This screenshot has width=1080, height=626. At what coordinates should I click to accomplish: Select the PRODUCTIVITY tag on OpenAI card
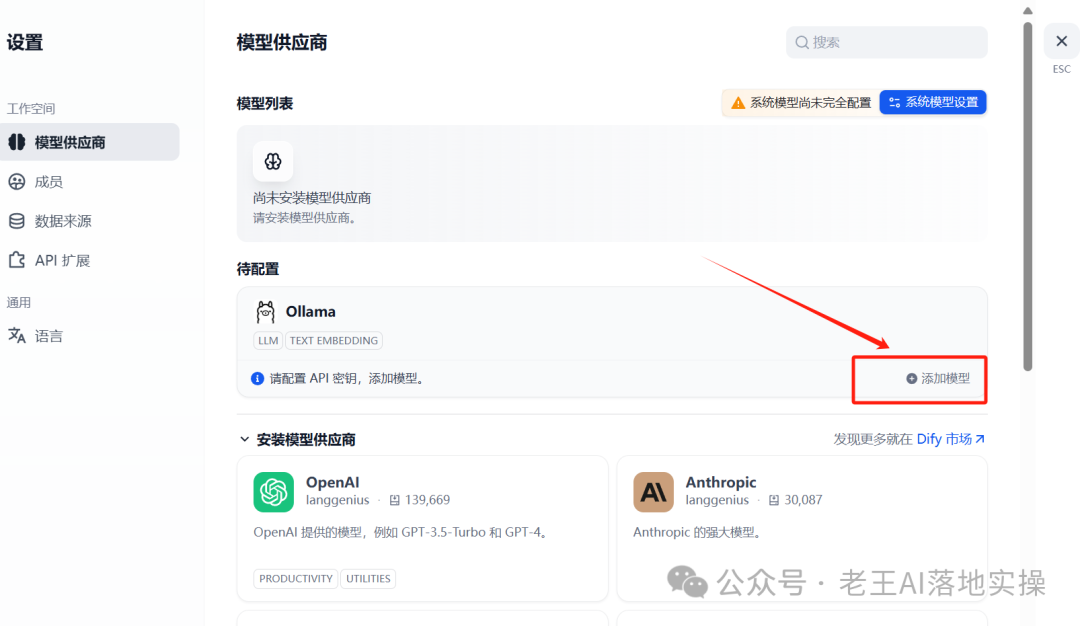(x=295, y=578)
